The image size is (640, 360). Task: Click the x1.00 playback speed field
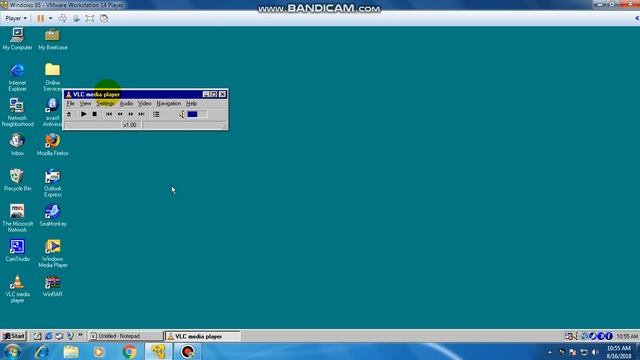click(x=130, y=125)
